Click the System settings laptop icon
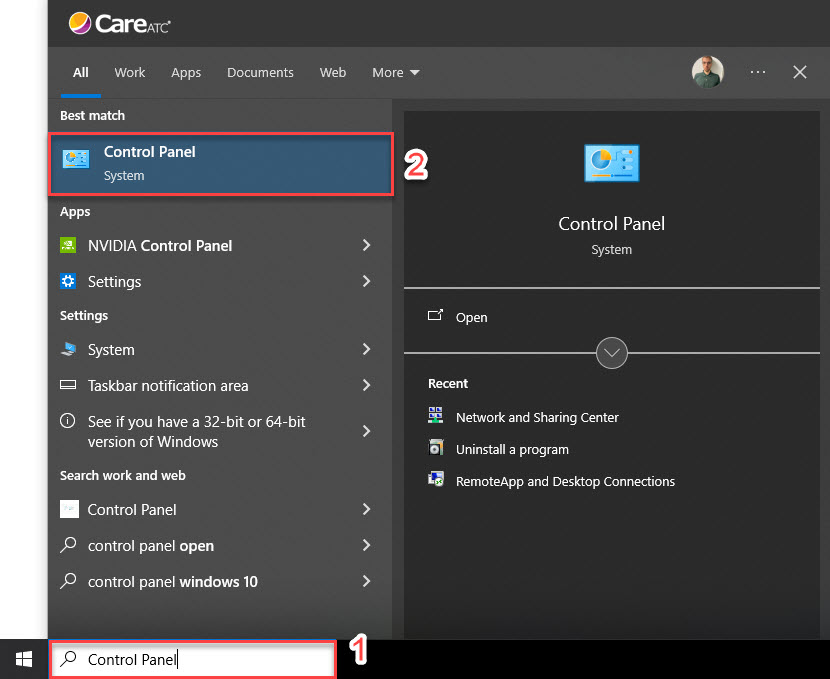The height and width of the screenshot is (679, 830). [x=68, y=349]
